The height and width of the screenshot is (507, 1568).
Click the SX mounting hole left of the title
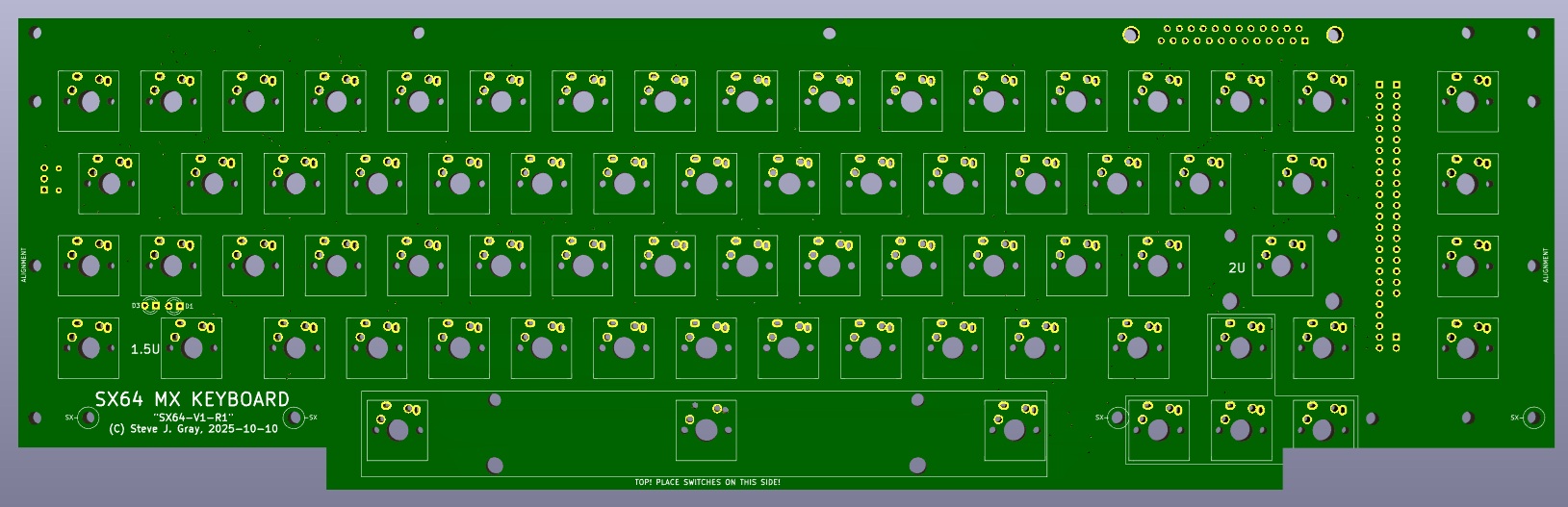pos(88,417)
